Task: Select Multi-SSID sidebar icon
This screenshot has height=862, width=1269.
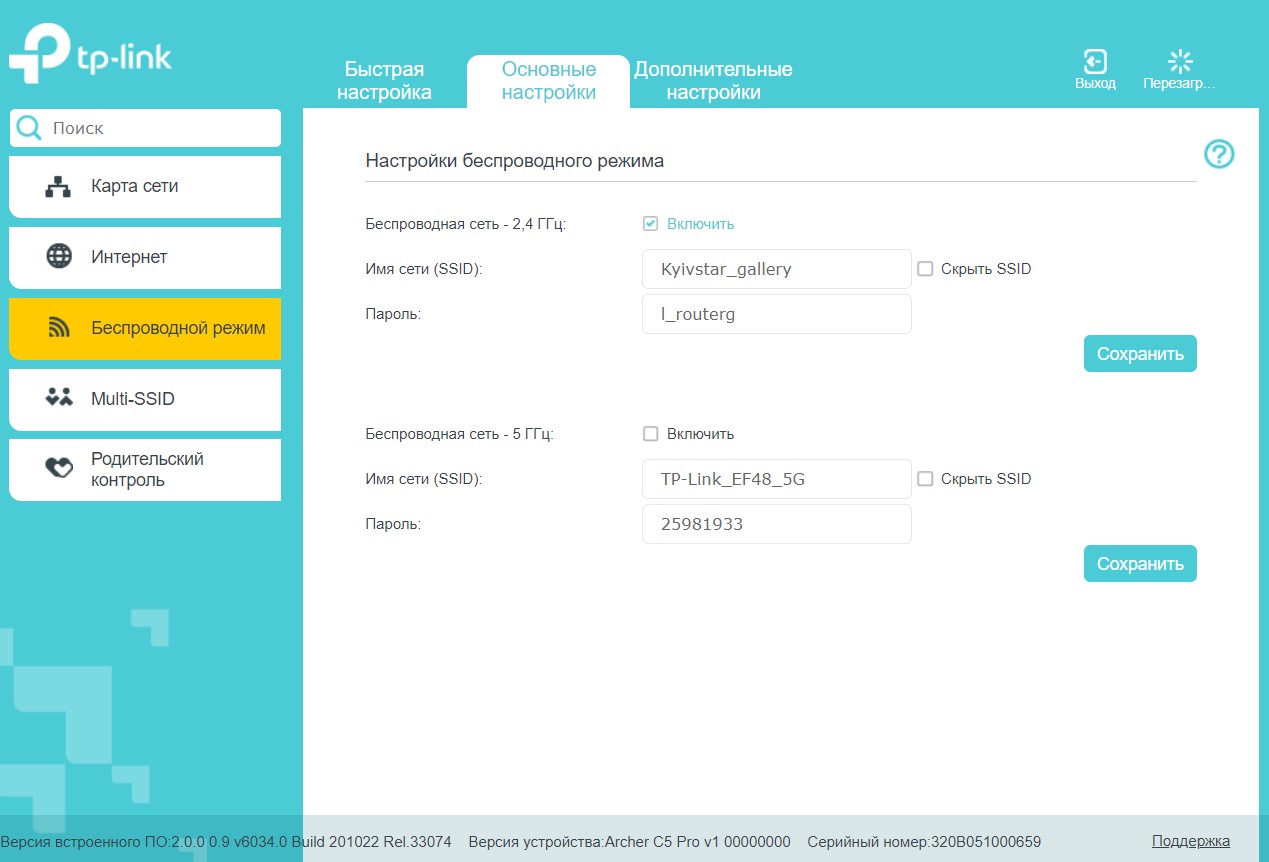Action: 60,398
